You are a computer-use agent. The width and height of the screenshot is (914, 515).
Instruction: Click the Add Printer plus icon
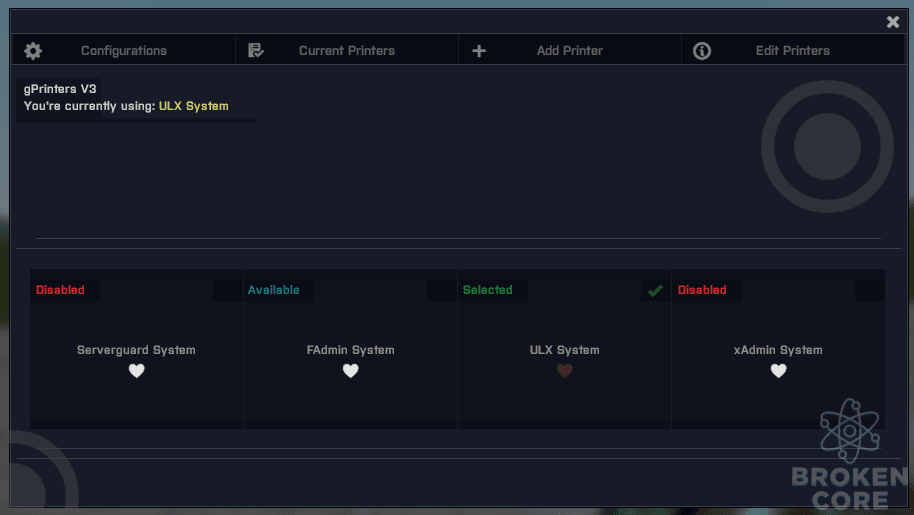(479, 51)
